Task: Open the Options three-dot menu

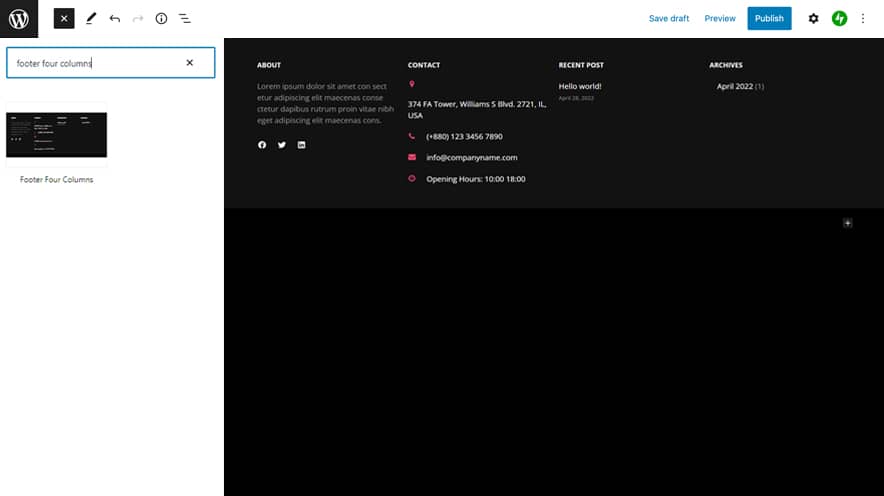Action: (863, 19)
